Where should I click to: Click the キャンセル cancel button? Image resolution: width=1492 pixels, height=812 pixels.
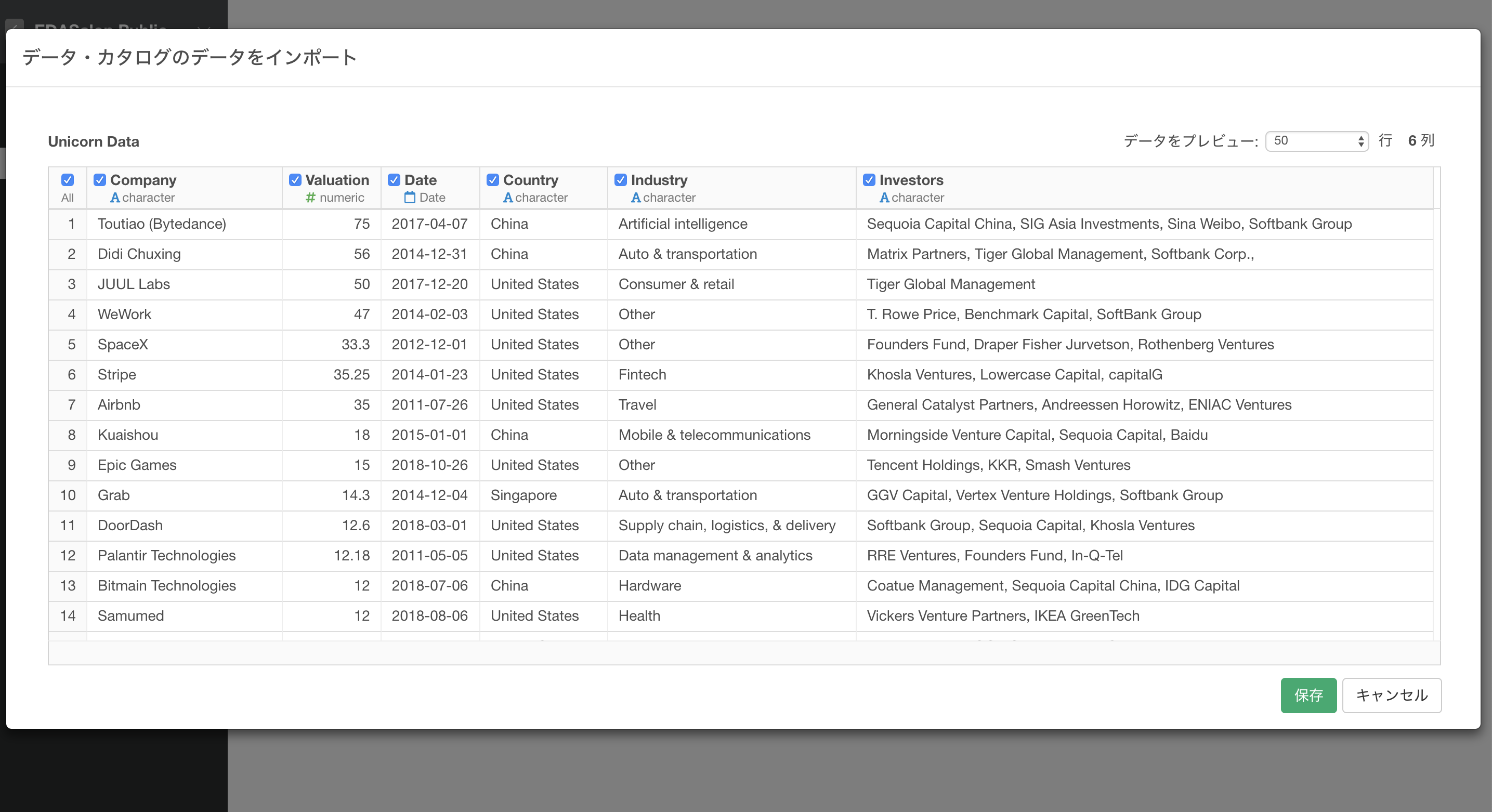point(1391,695)
